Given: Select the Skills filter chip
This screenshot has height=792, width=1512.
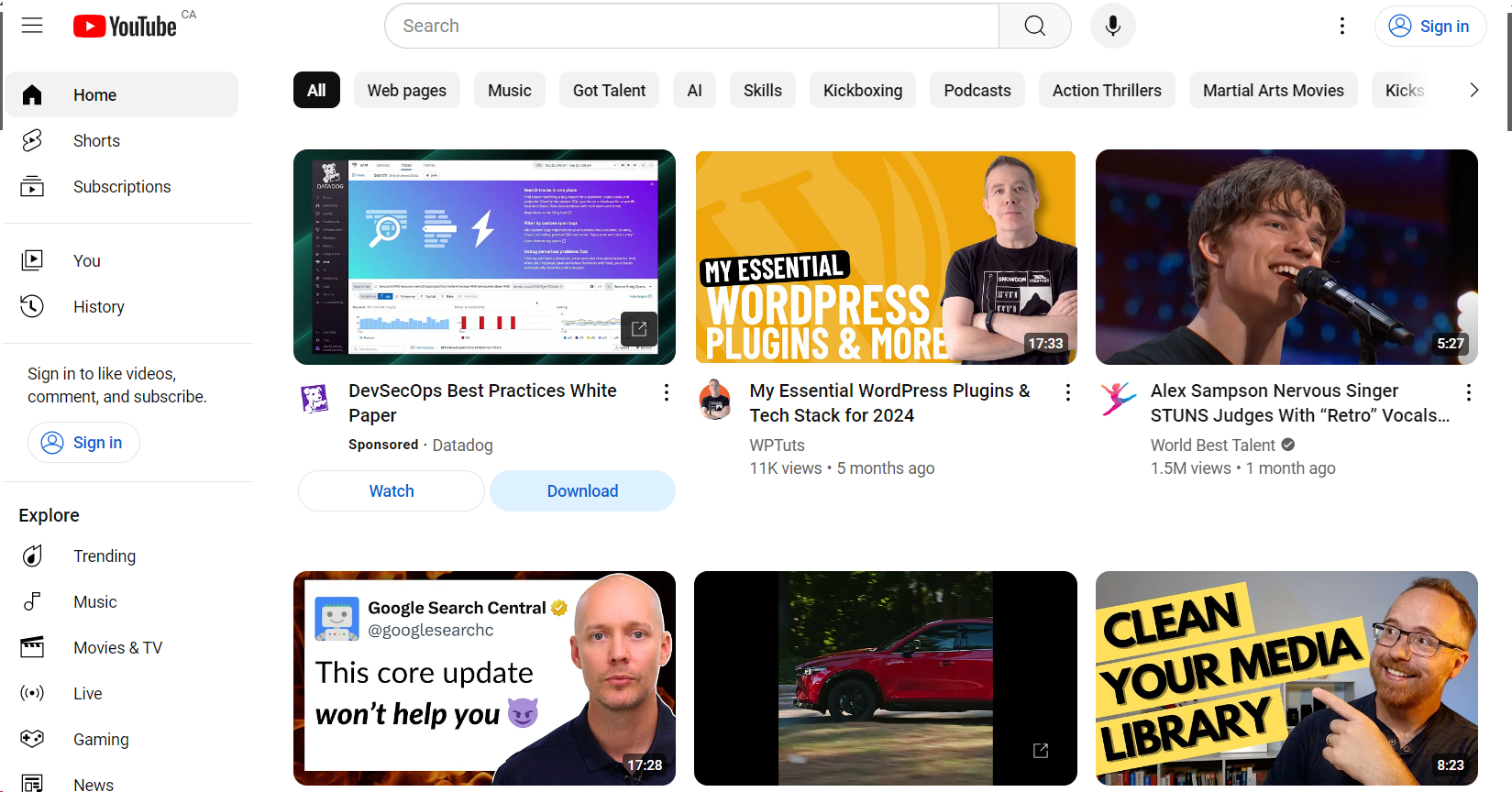Looking at the screenshot, I should click(x=763, y=90).
